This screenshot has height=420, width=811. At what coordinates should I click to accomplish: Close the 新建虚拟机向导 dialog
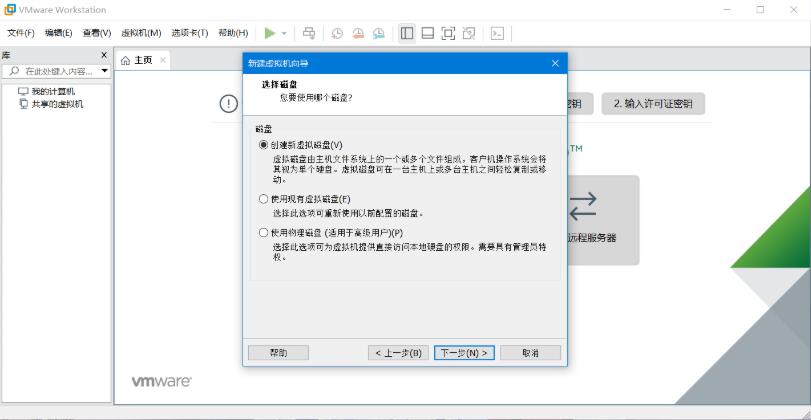coord(555,63)
